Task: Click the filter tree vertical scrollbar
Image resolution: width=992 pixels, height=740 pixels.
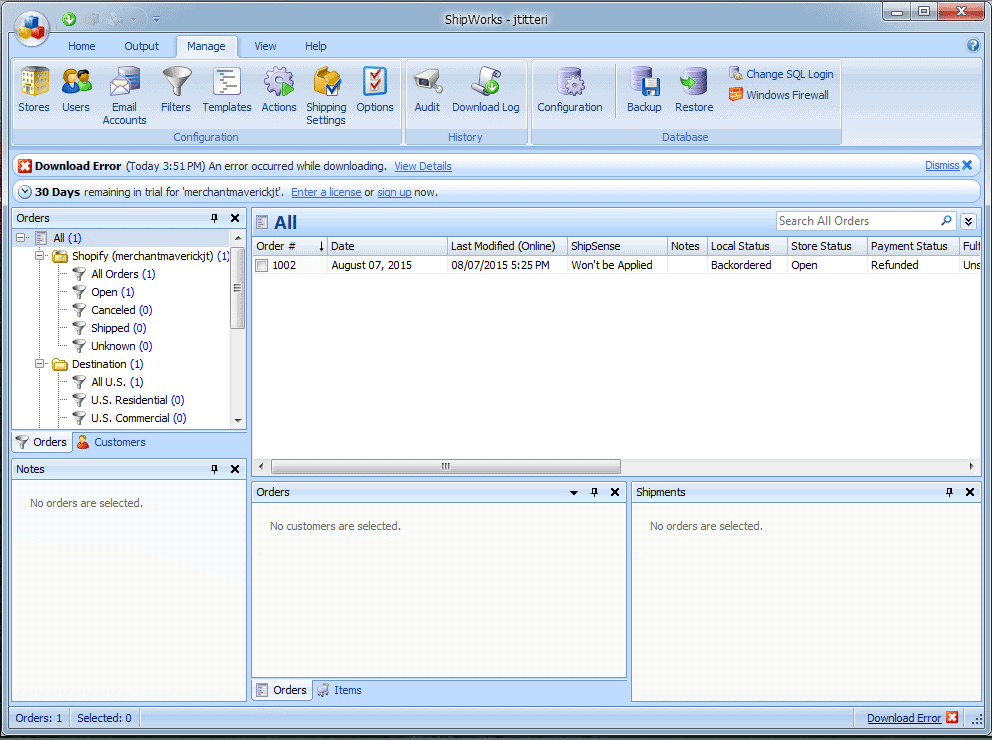Action: pos(237,288)
